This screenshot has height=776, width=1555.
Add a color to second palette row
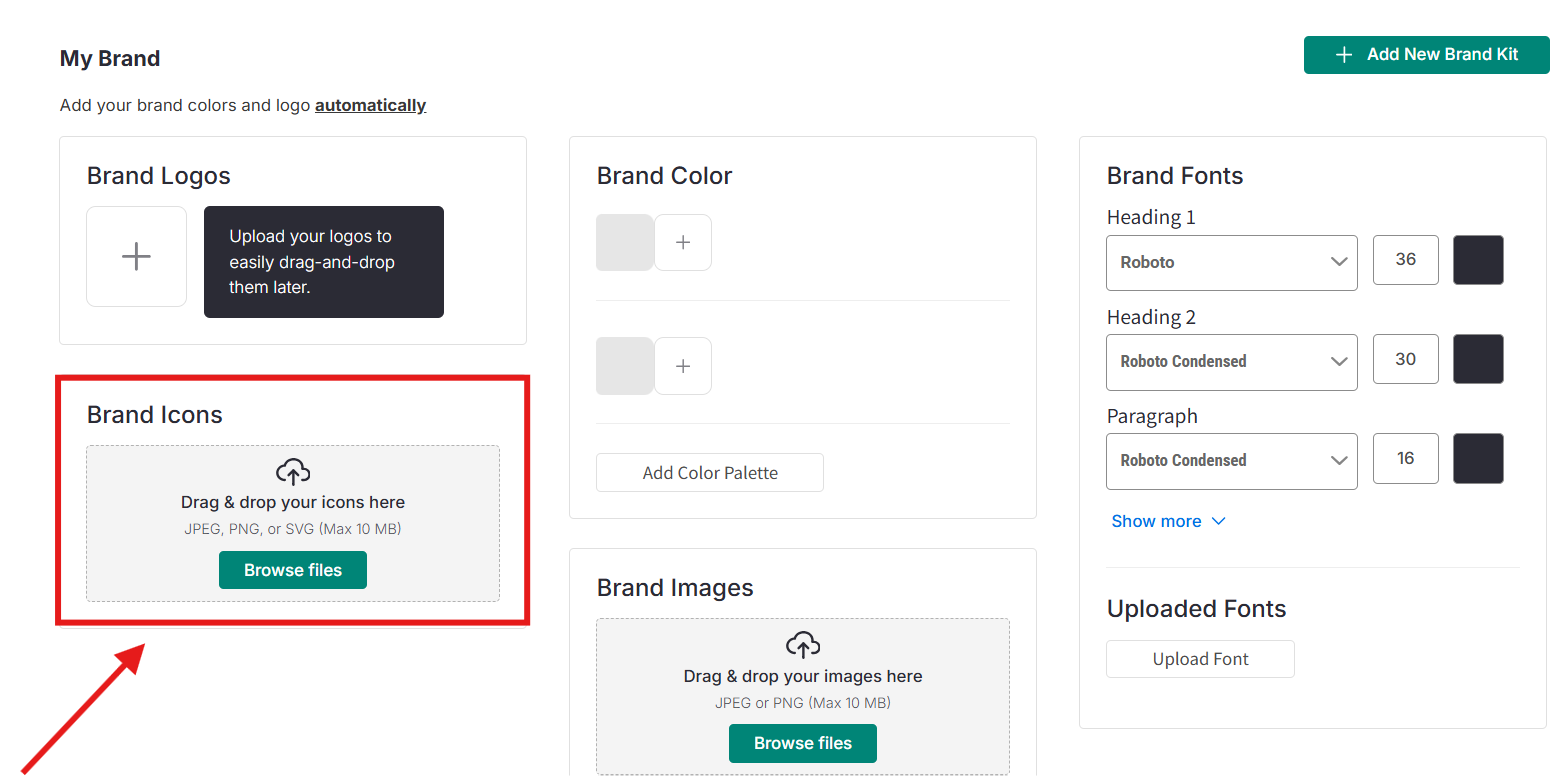[683, 366]
